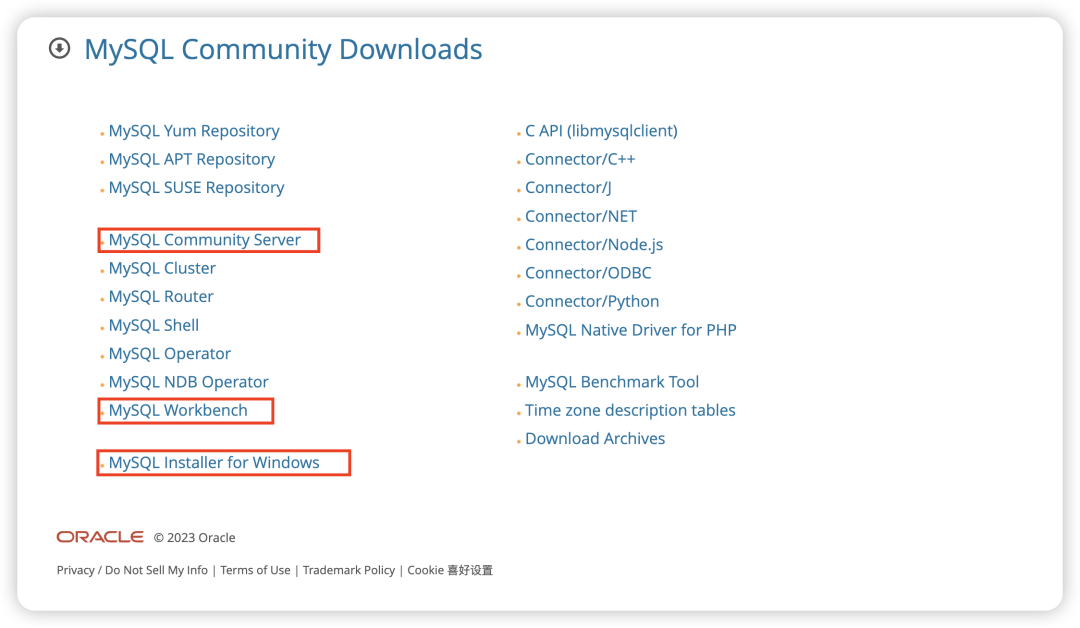Open the MySQL Yum Repository link
The height and width of the screenshot is (628, 1080).
pyautogui.click(x=194, y=131)
